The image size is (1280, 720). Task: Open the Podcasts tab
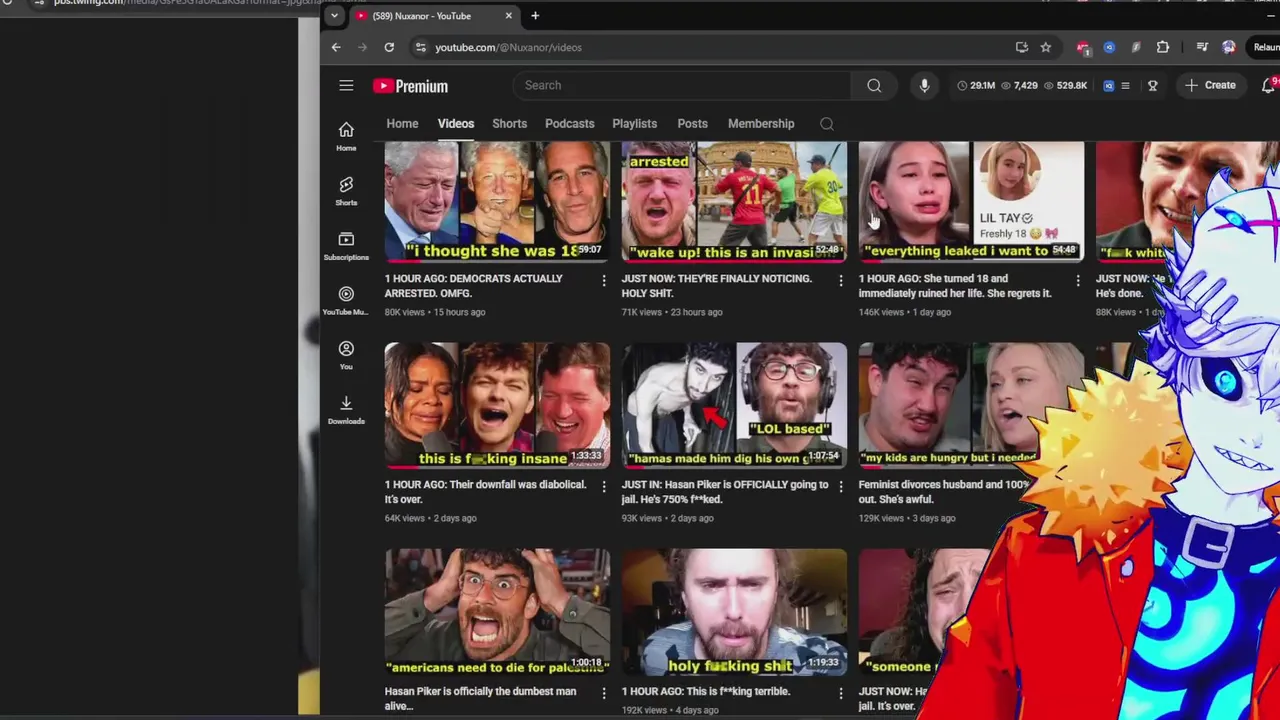(x=569, y=124)
